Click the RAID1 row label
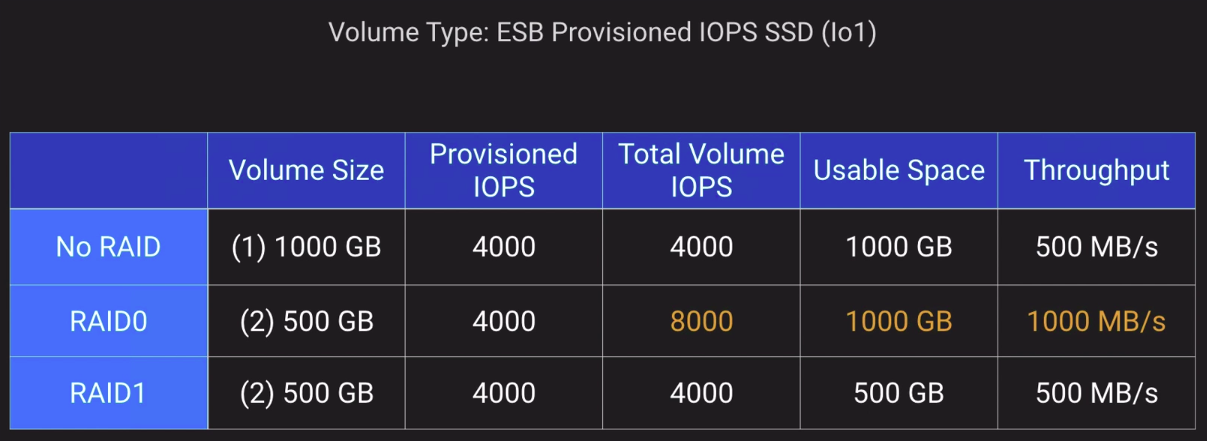This screenshot has width=1207, height=441. [108, 394]
